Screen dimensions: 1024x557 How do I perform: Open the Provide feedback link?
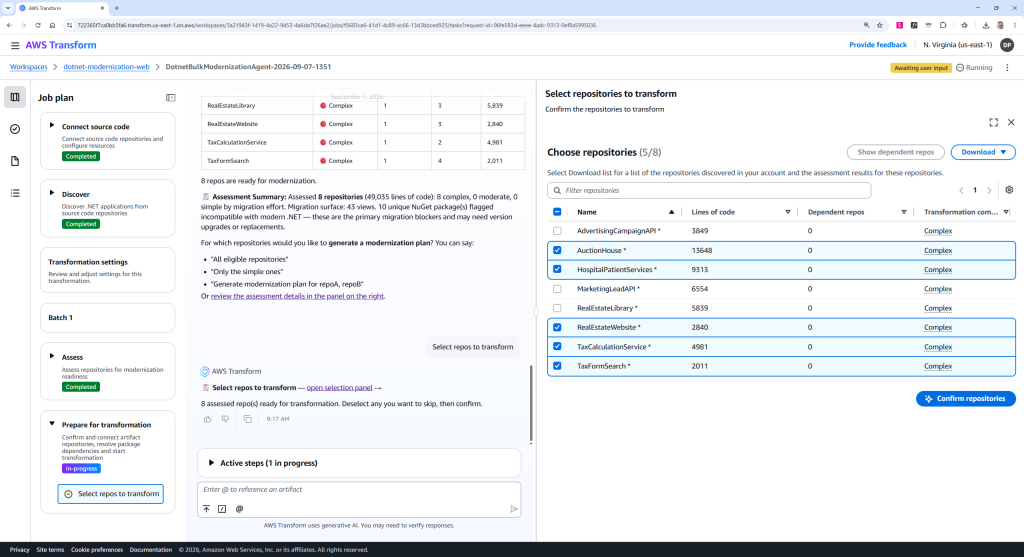pyautogui.click(x=878, y=45)
